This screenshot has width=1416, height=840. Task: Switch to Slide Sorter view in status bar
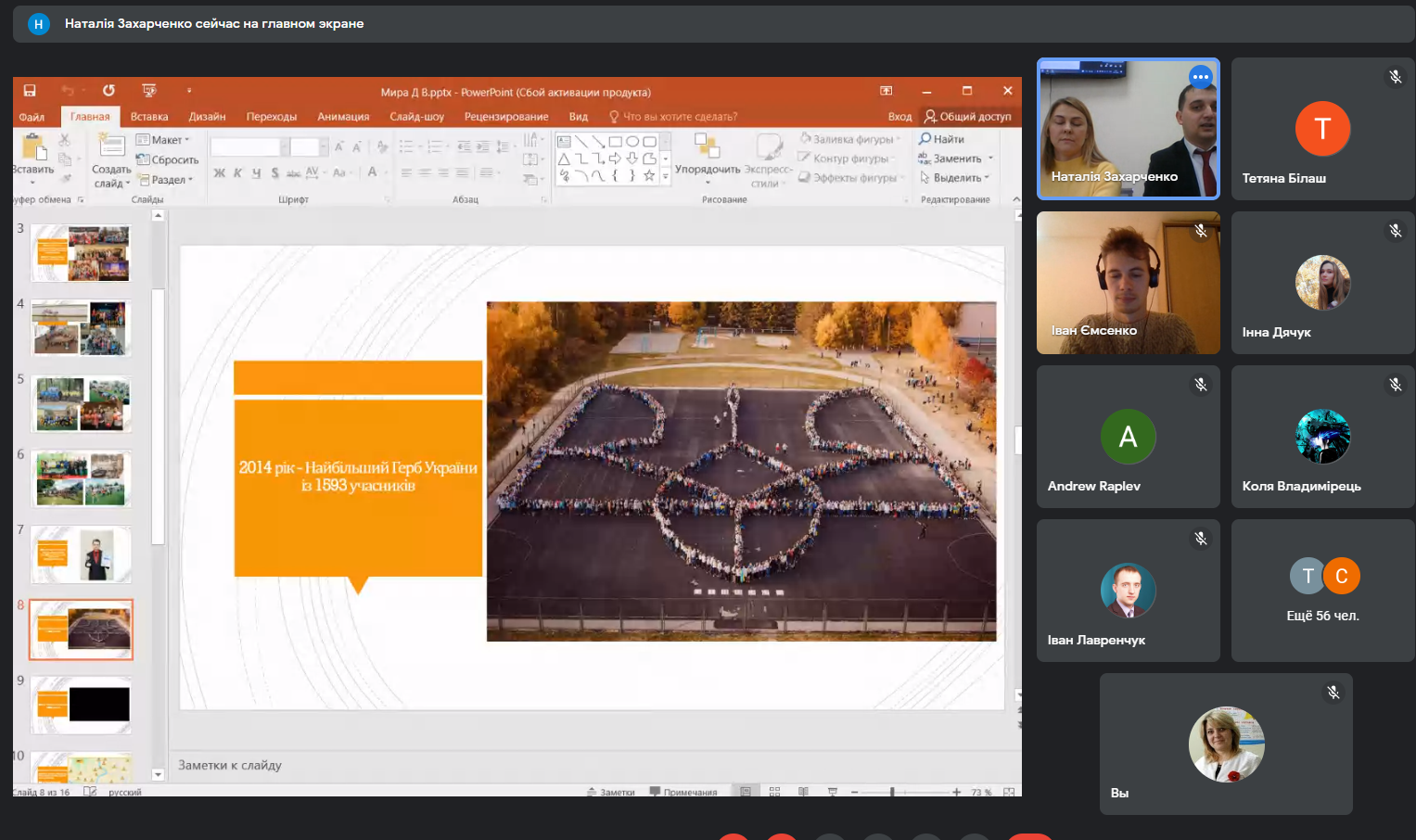coord(774,792)
